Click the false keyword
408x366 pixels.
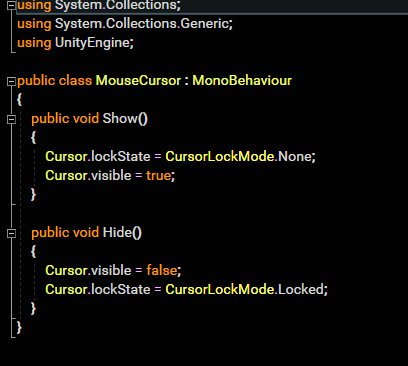162,270
